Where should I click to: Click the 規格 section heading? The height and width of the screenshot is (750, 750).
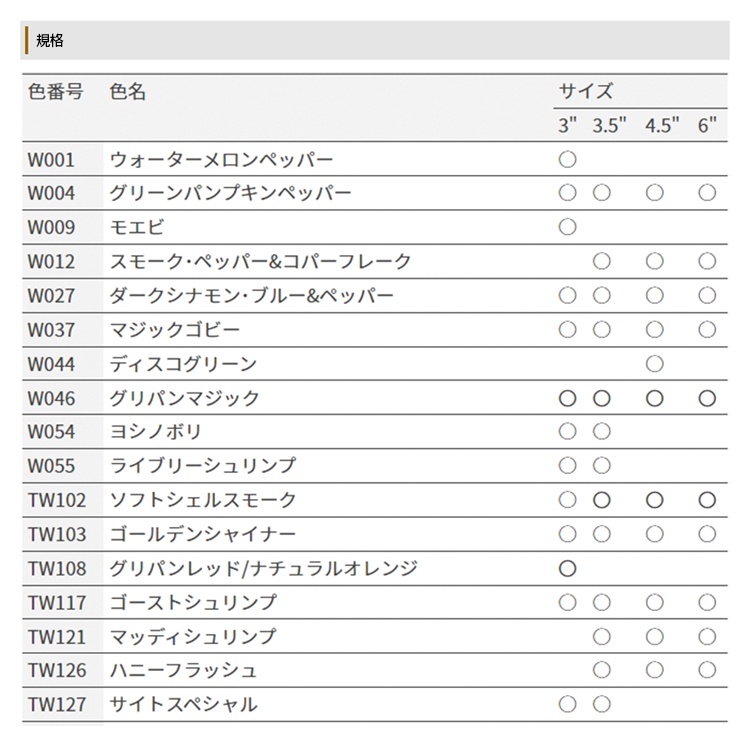[x=50, y=40]
